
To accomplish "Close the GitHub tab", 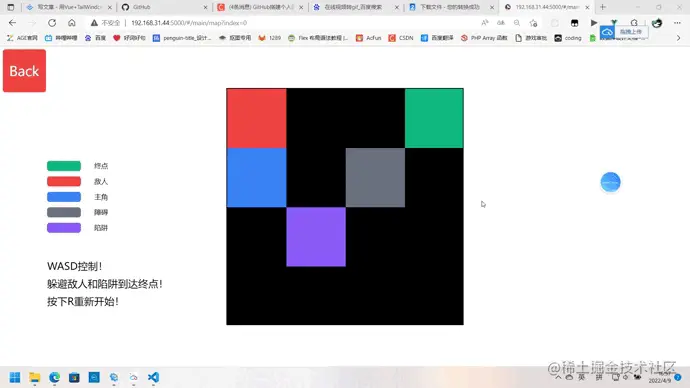I will click(x=205, y=7).
